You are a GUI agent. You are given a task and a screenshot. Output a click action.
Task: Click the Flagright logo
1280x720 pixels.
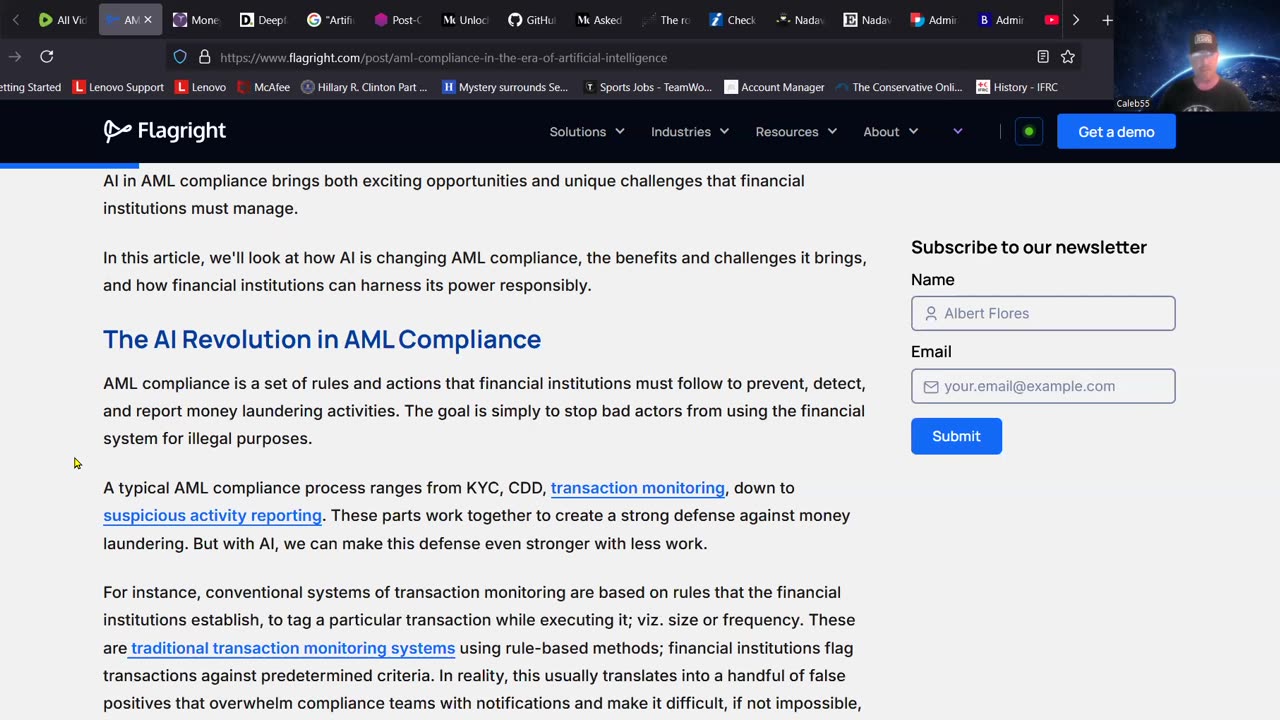[x=165, y=131]
